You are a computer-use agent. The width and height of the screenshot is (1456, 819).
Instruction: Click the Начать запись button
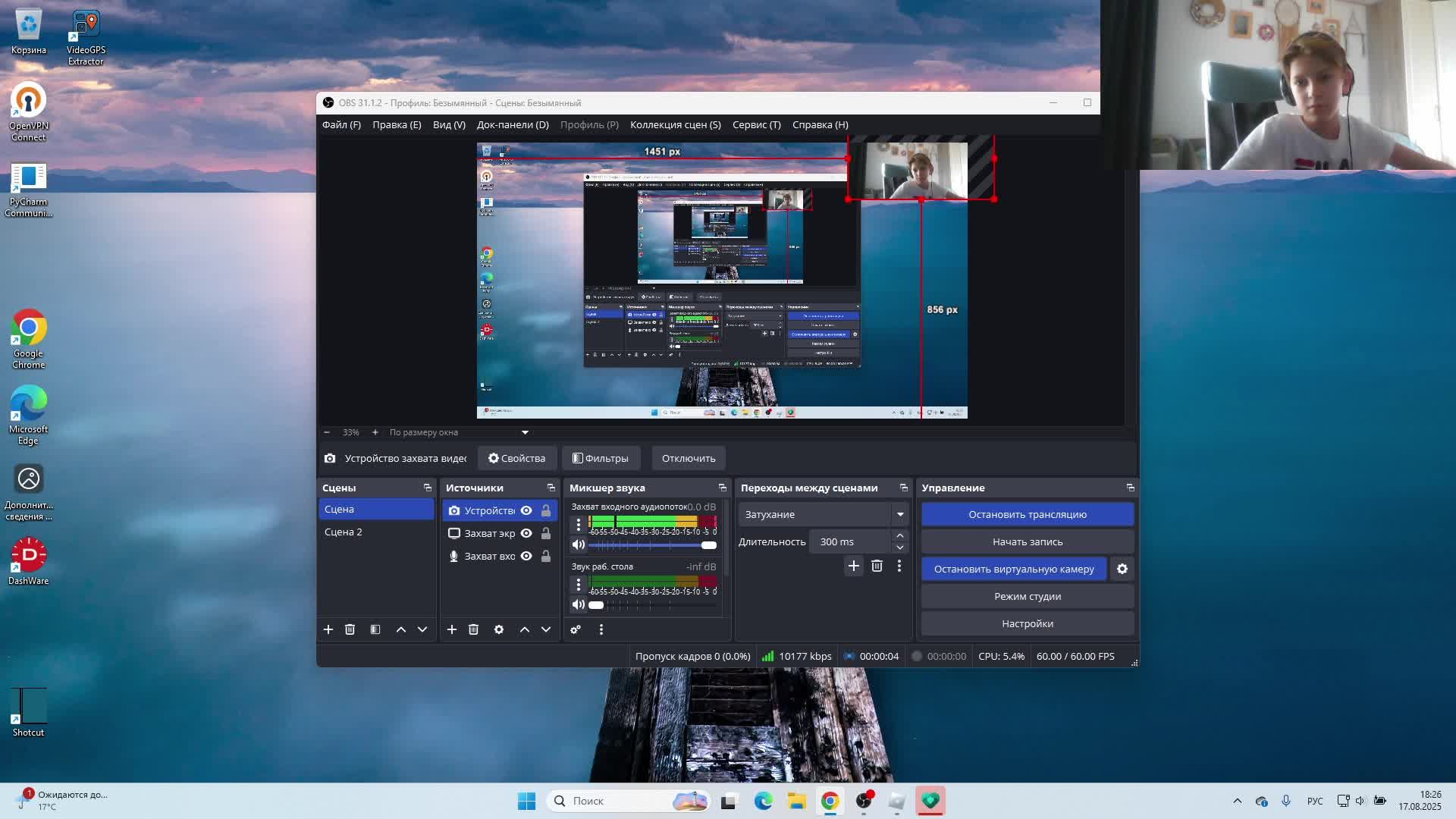(x=1028, y=541)
